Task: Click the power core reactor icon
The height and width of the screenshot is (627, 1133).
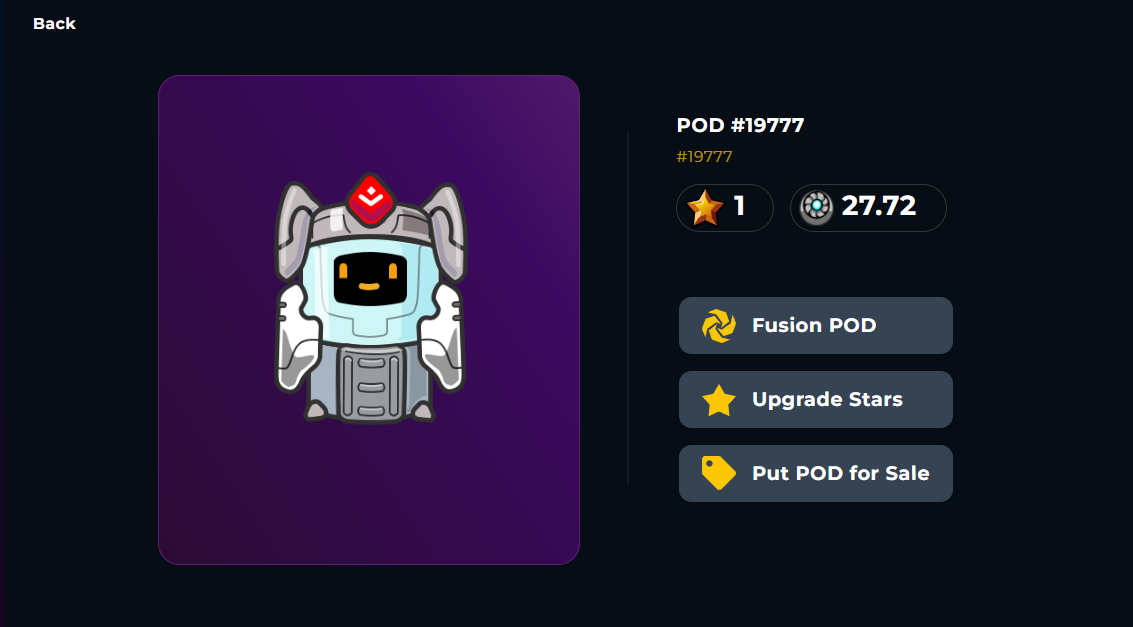Action: coord(817,208)
